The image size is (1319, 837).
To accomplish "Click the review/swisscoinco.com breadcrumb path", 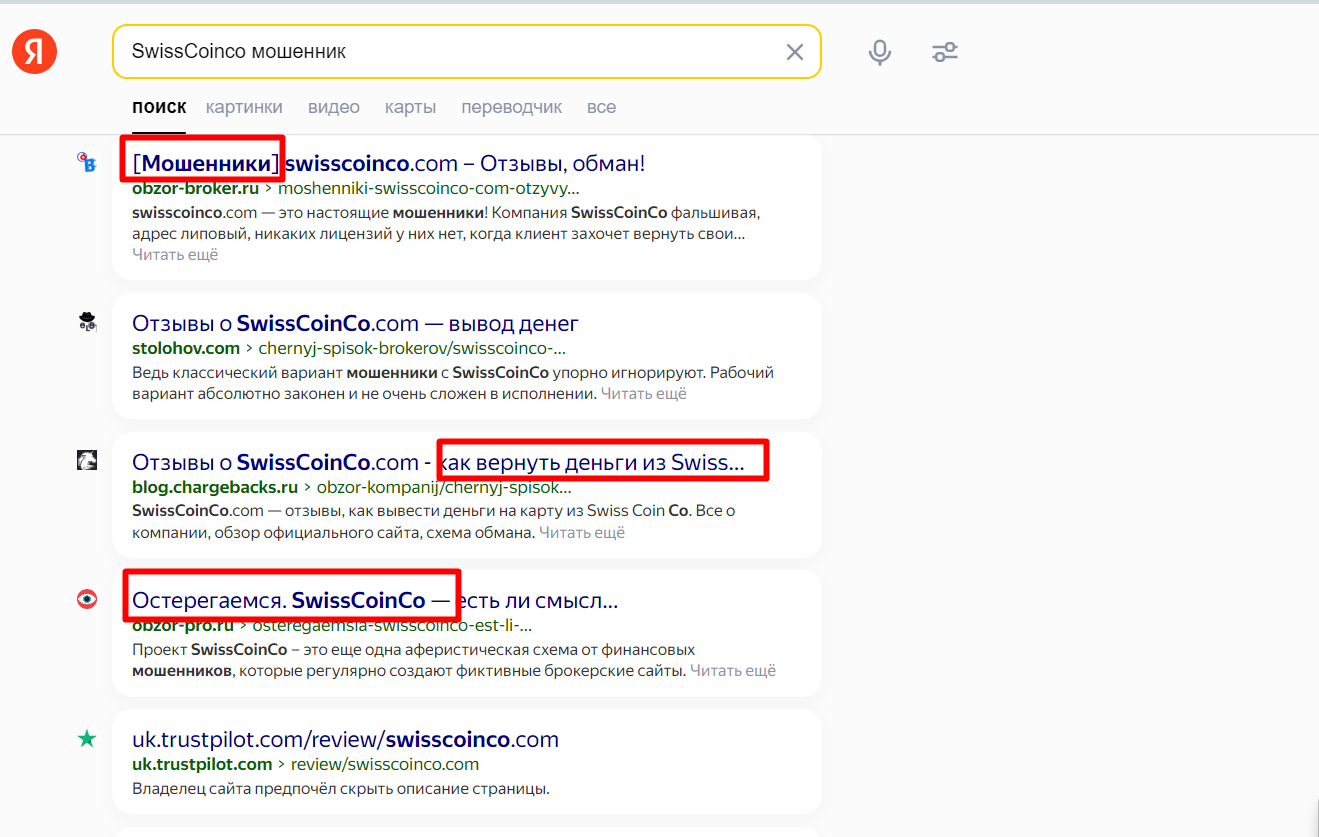I will pyautogui.click(x=385, y=764).
